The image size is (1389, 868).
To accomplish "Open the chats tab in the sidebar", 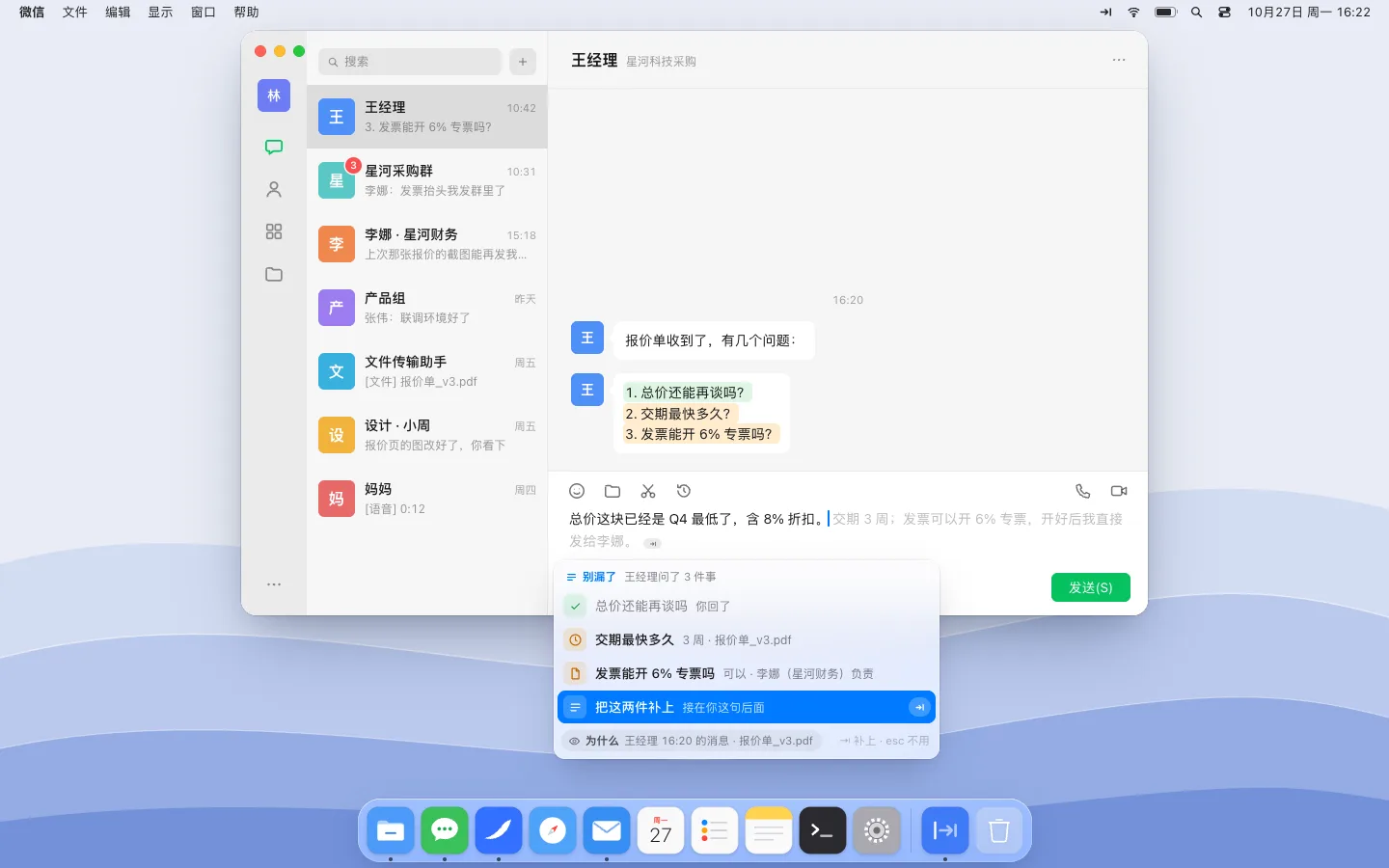I will (x=274, y=147).
